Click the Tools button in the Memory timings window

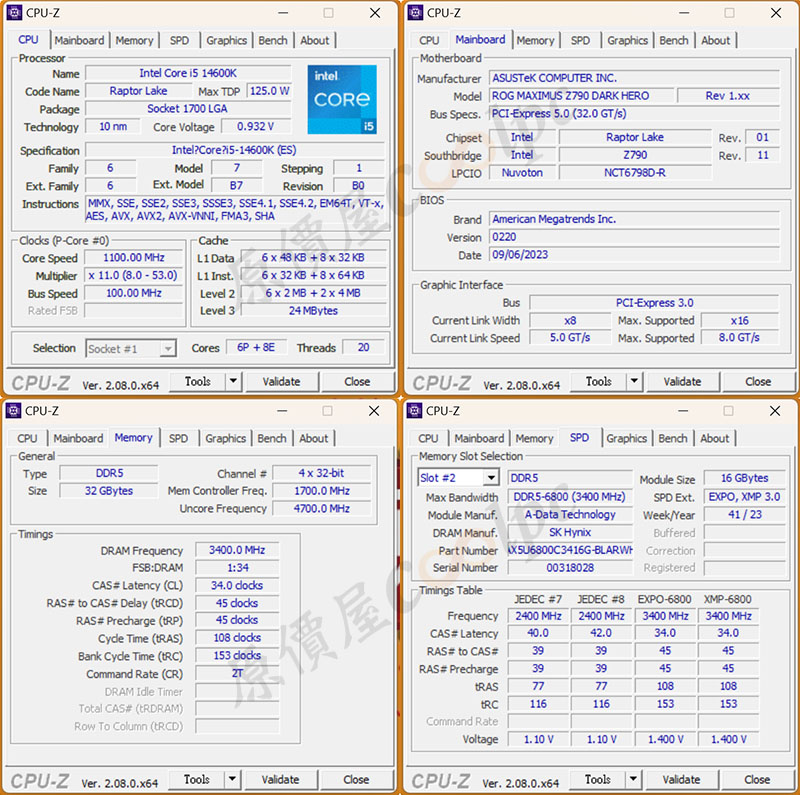pyautogui.click(x=197, y=779)
